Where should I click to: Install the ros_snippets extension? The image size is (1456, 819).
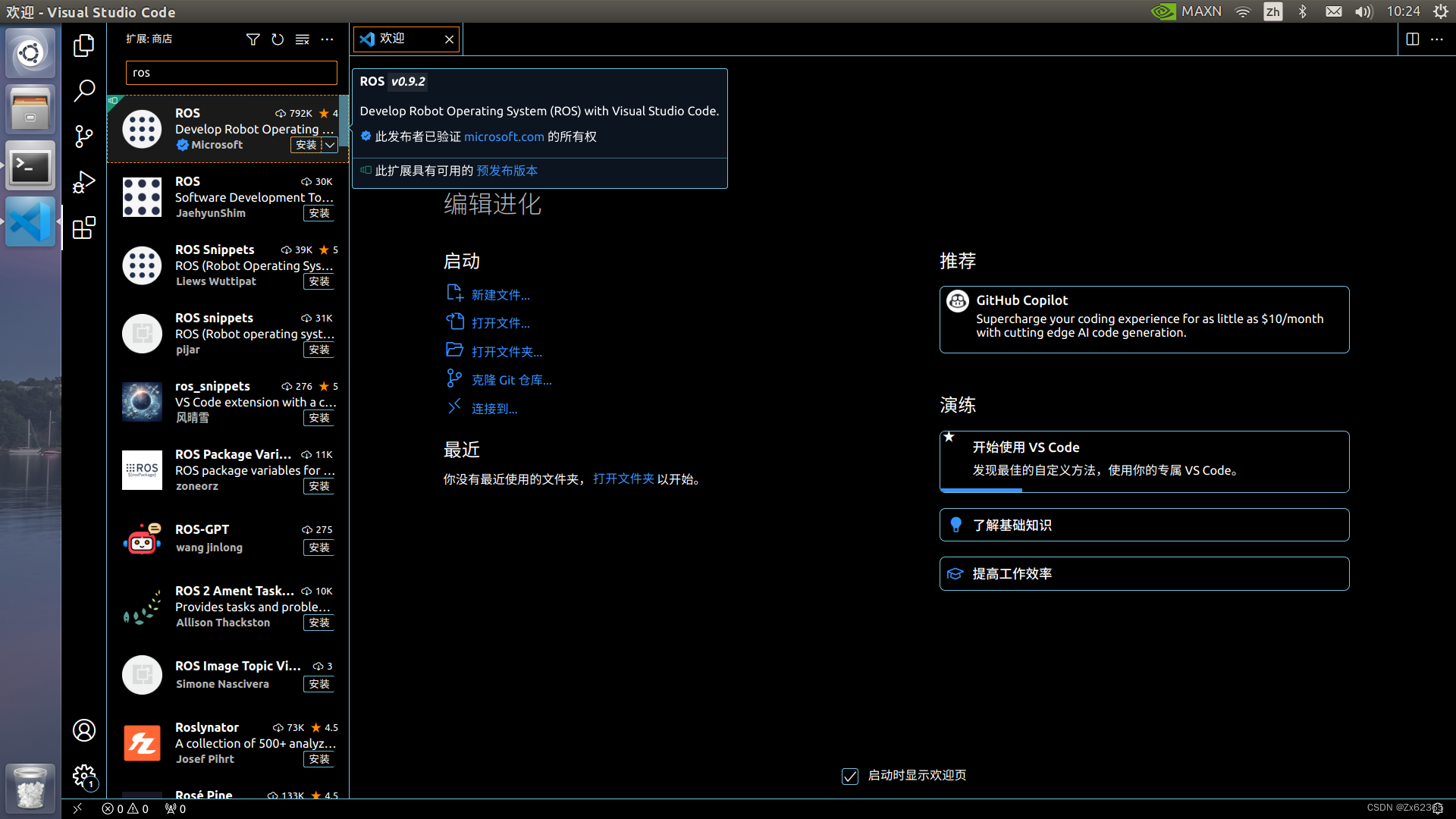319,418
